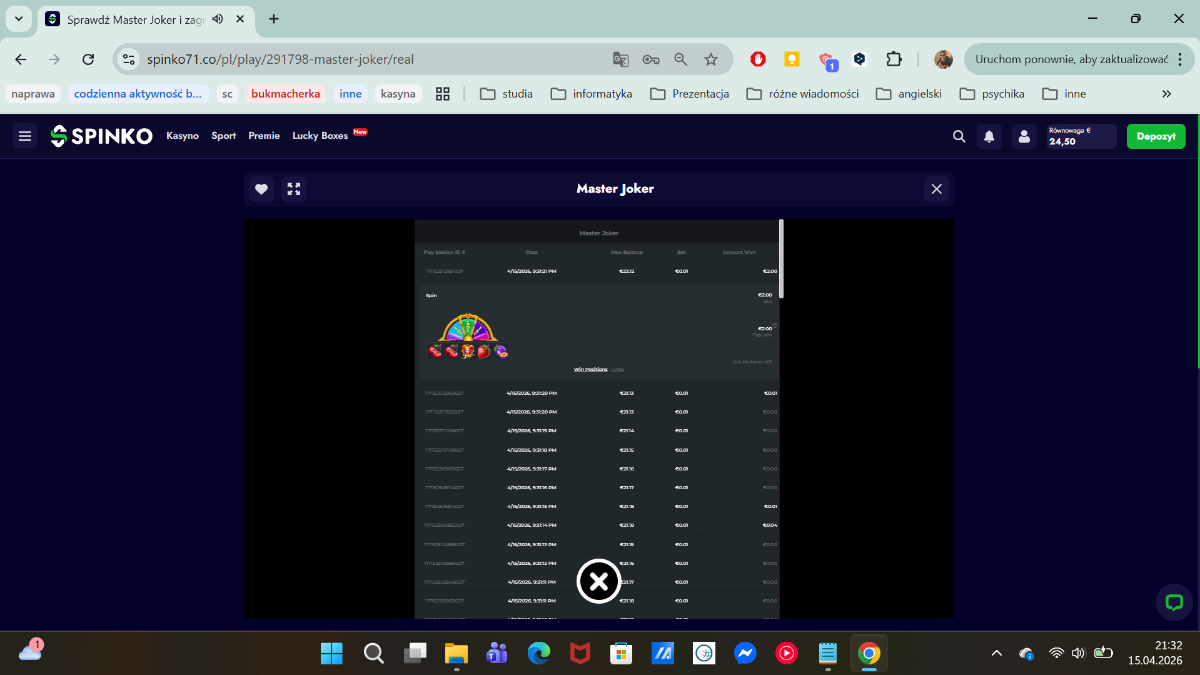1200x675 pixels.
Task: Open the site search magnifier icon
Action: 959,137
